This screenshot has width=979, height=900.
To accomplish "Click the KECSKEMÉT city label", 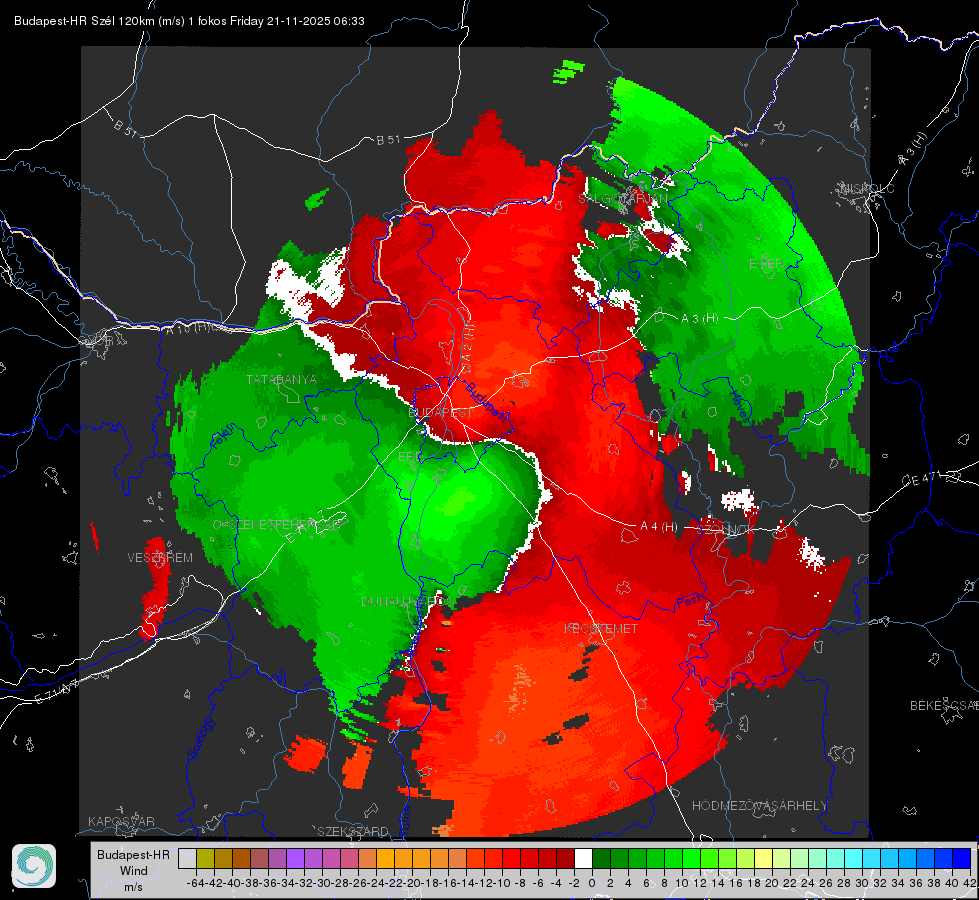I will tap(601, 629).
